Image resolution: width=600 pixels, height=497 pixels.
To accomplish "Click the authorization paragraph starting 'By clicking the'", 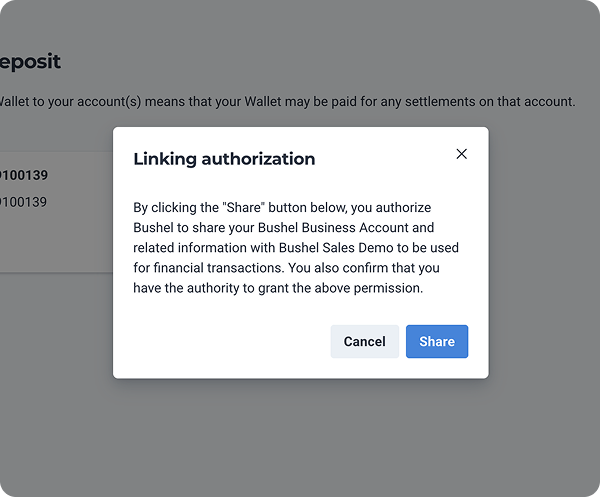I will click(296, 248).
